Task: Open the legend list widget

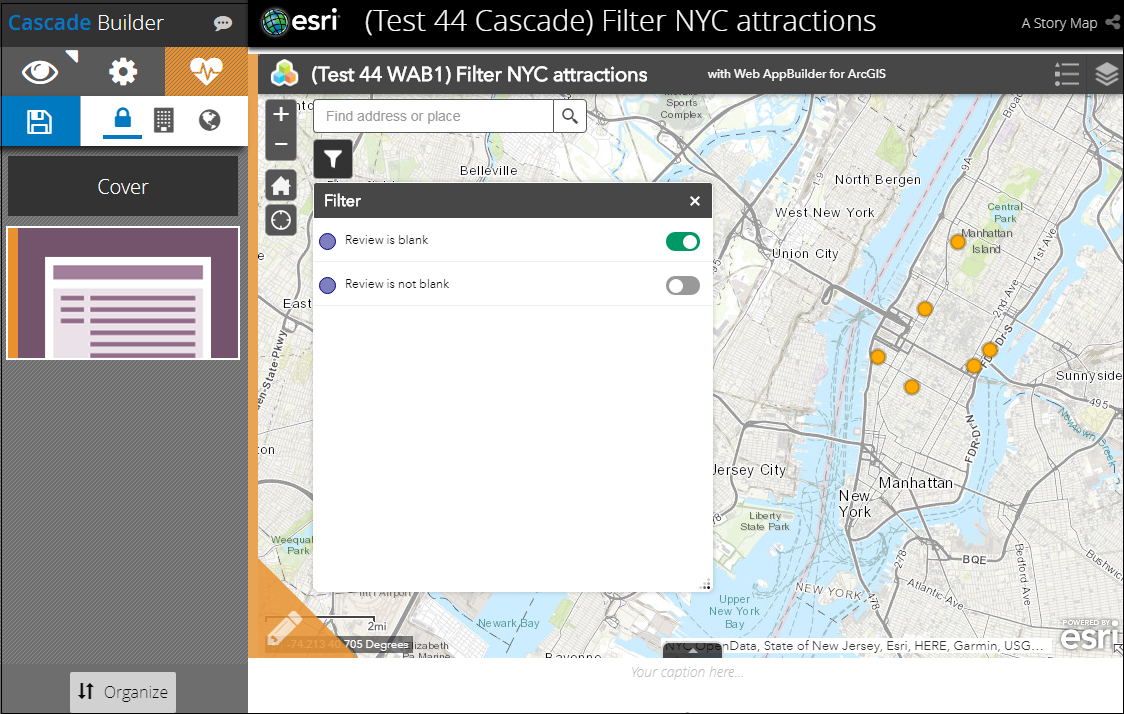Action: click(x=1067, y=74)
